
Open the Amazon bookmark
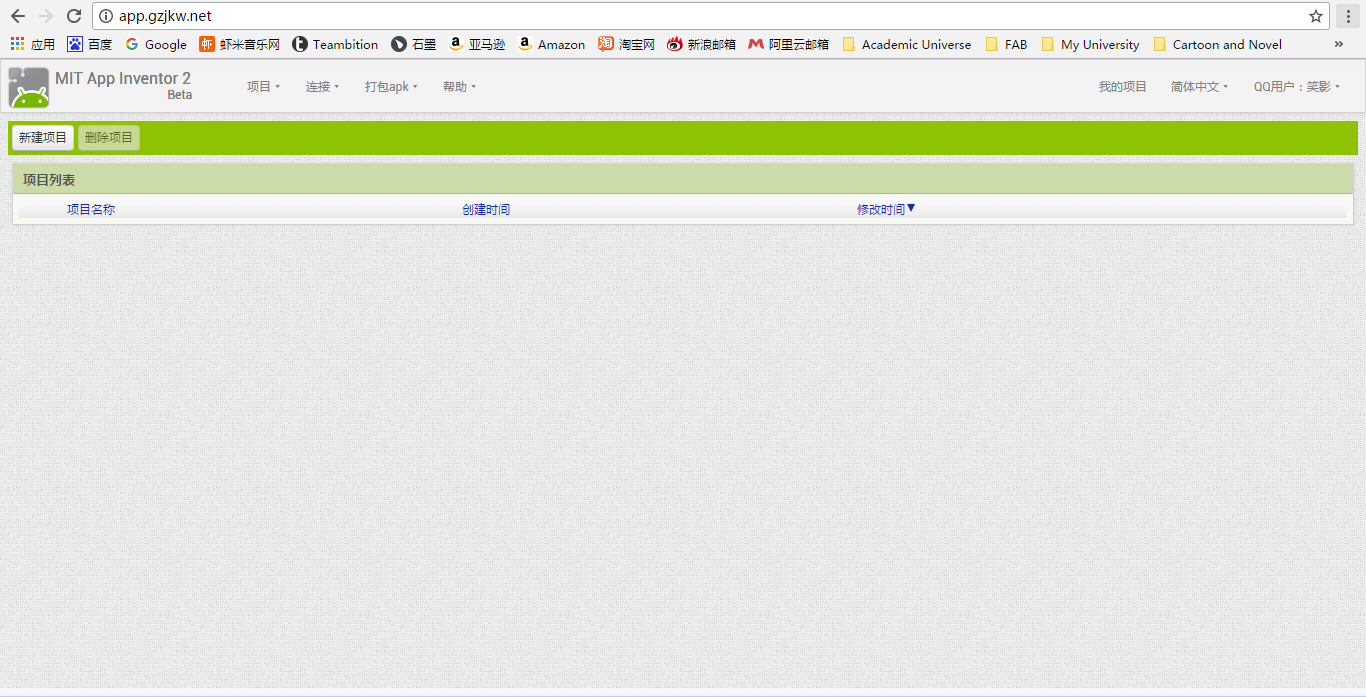click(x=551, y=44)
